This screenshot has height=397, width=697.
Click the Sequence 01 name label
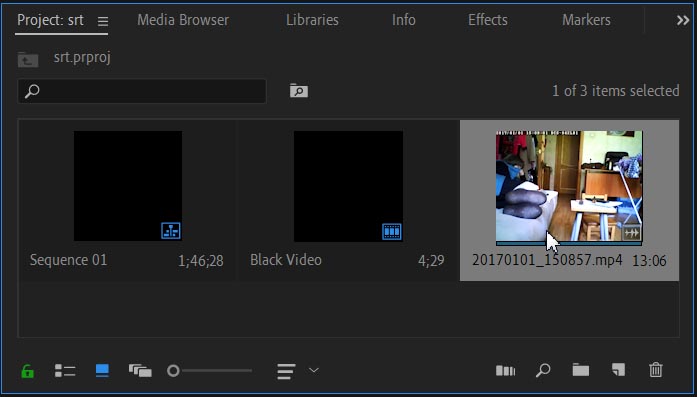click(x=68, y=260)
